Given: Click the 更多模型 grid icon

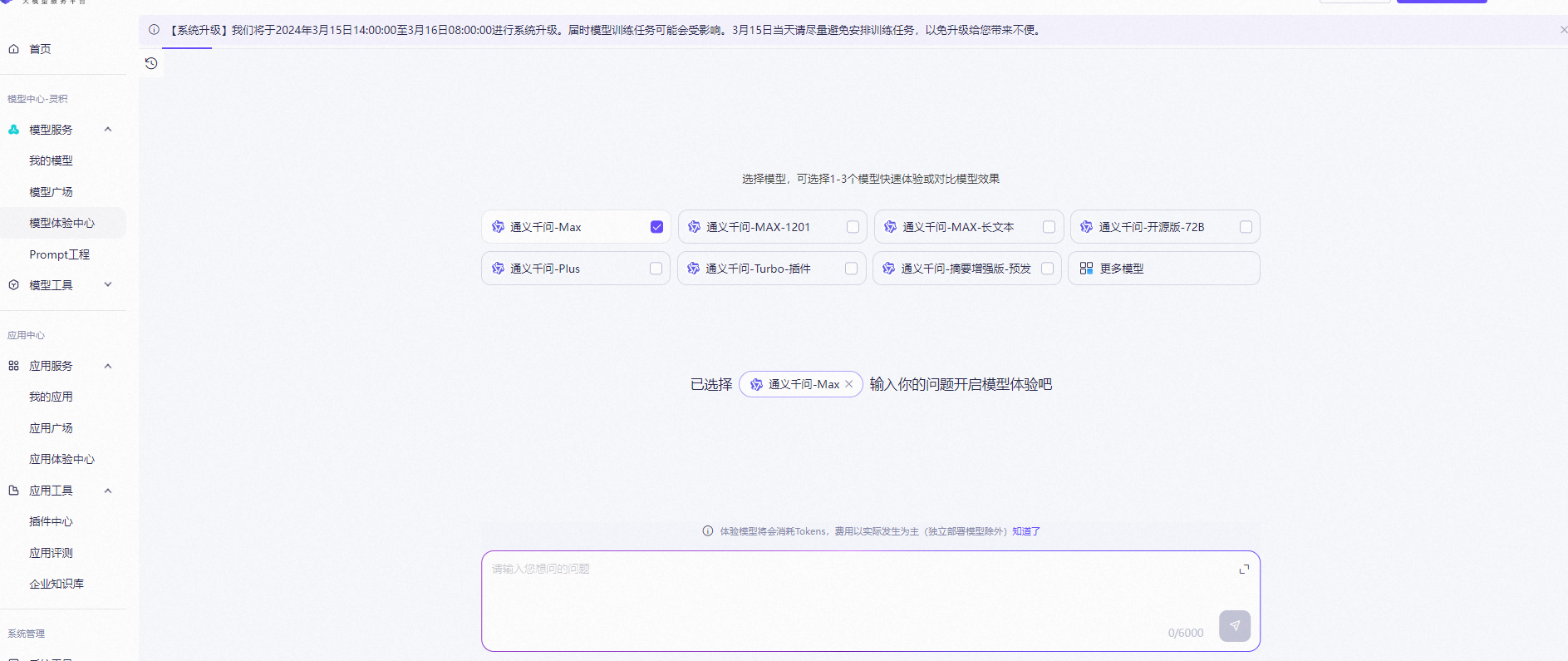Looking at the screenshot, I should (x=1086, y=269).
